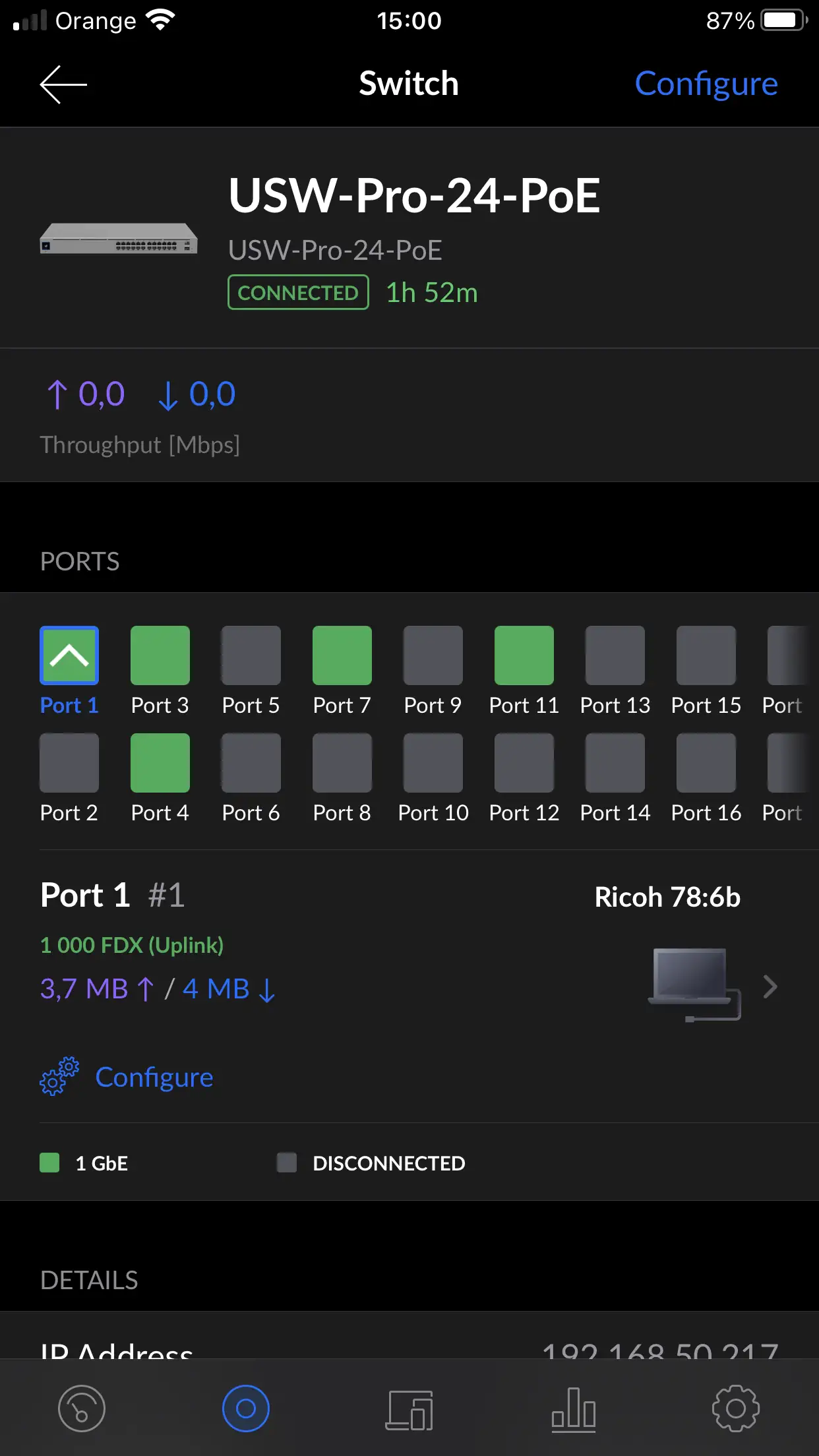
Task: Tap the USW-Pro-24-PoE switch thumbnail
Action: (x=119, y=239)
